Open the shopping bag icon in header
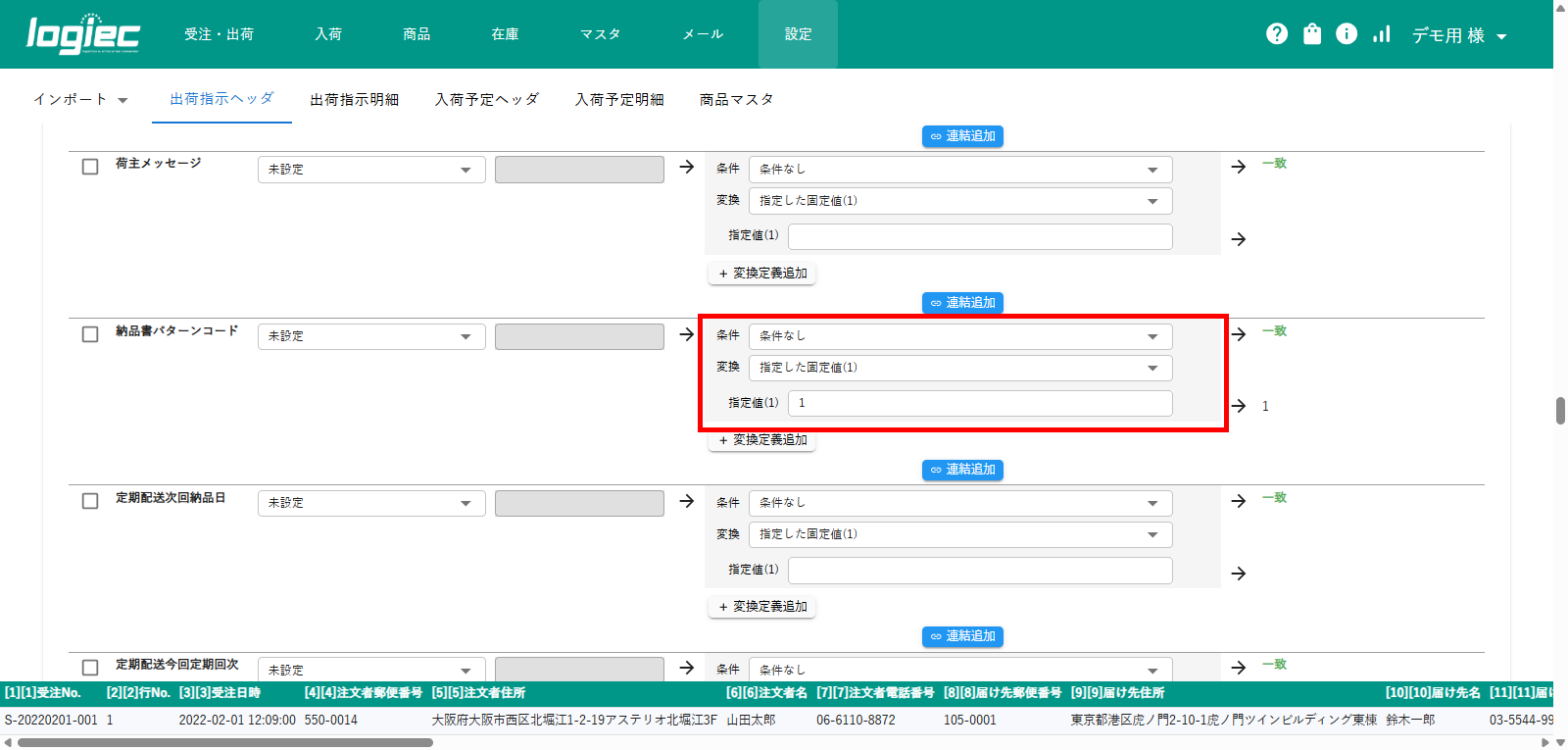The height and width of the screenshot is (750, 1568). tap(1312, 34)
